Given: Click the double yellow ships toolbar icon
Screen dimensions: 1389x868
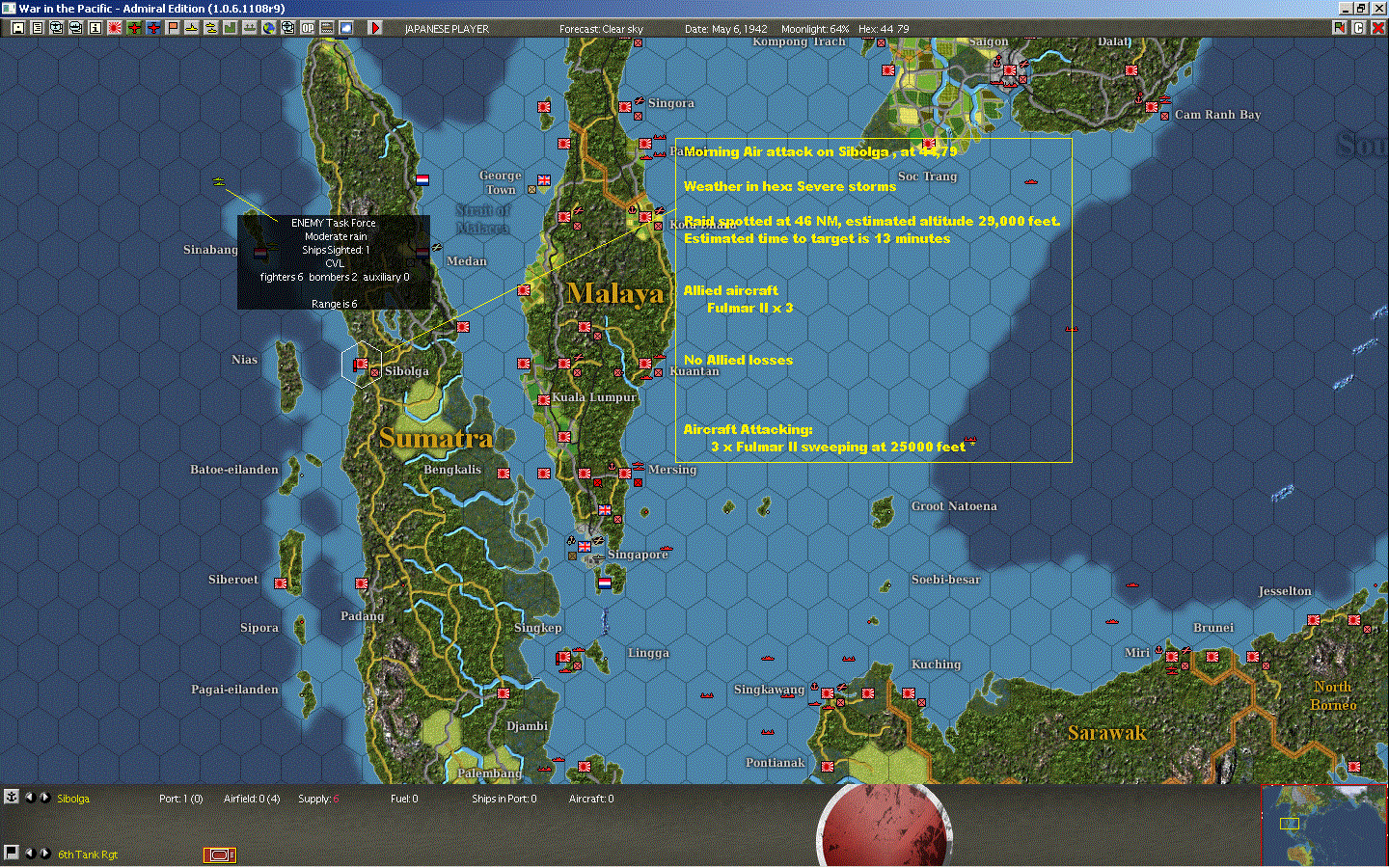Looking at the screenshot, I should 210,28.
